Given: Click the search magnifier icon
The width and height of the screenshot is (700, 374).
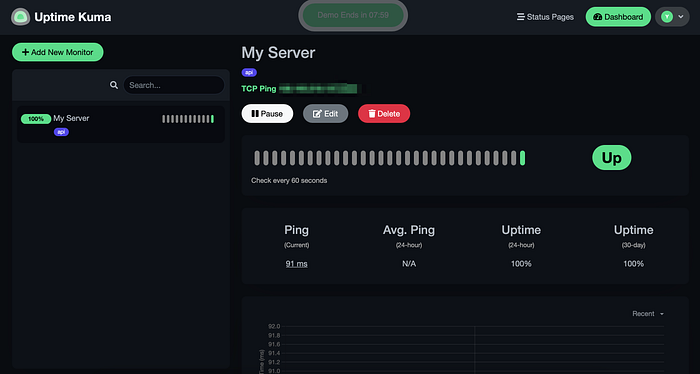Looking at the screenshot, I should [x=114, y=85].
